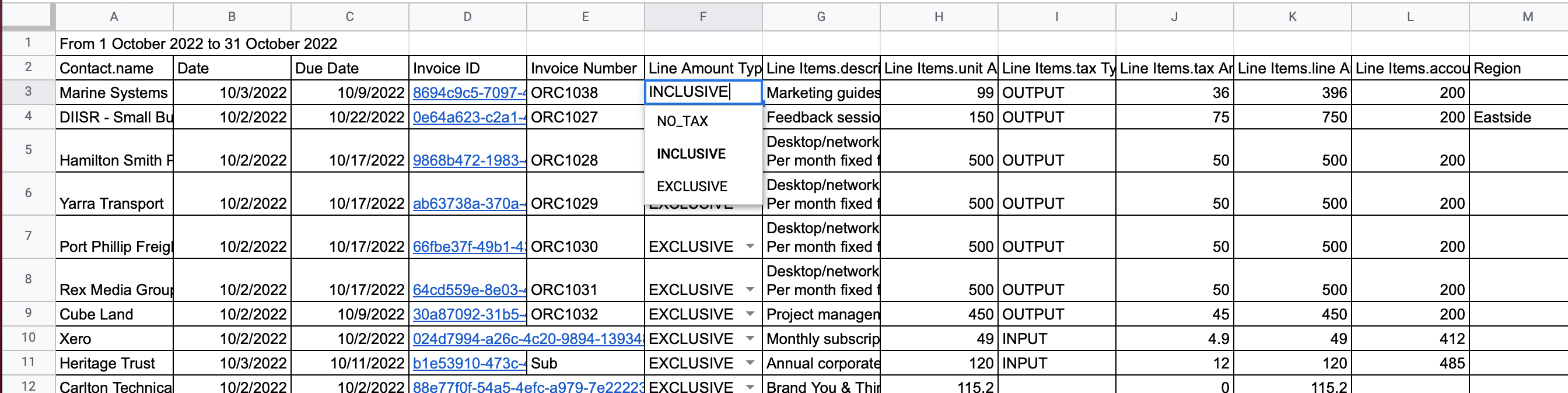Select the 'Xero' contact cell

(x=114, y=338)
